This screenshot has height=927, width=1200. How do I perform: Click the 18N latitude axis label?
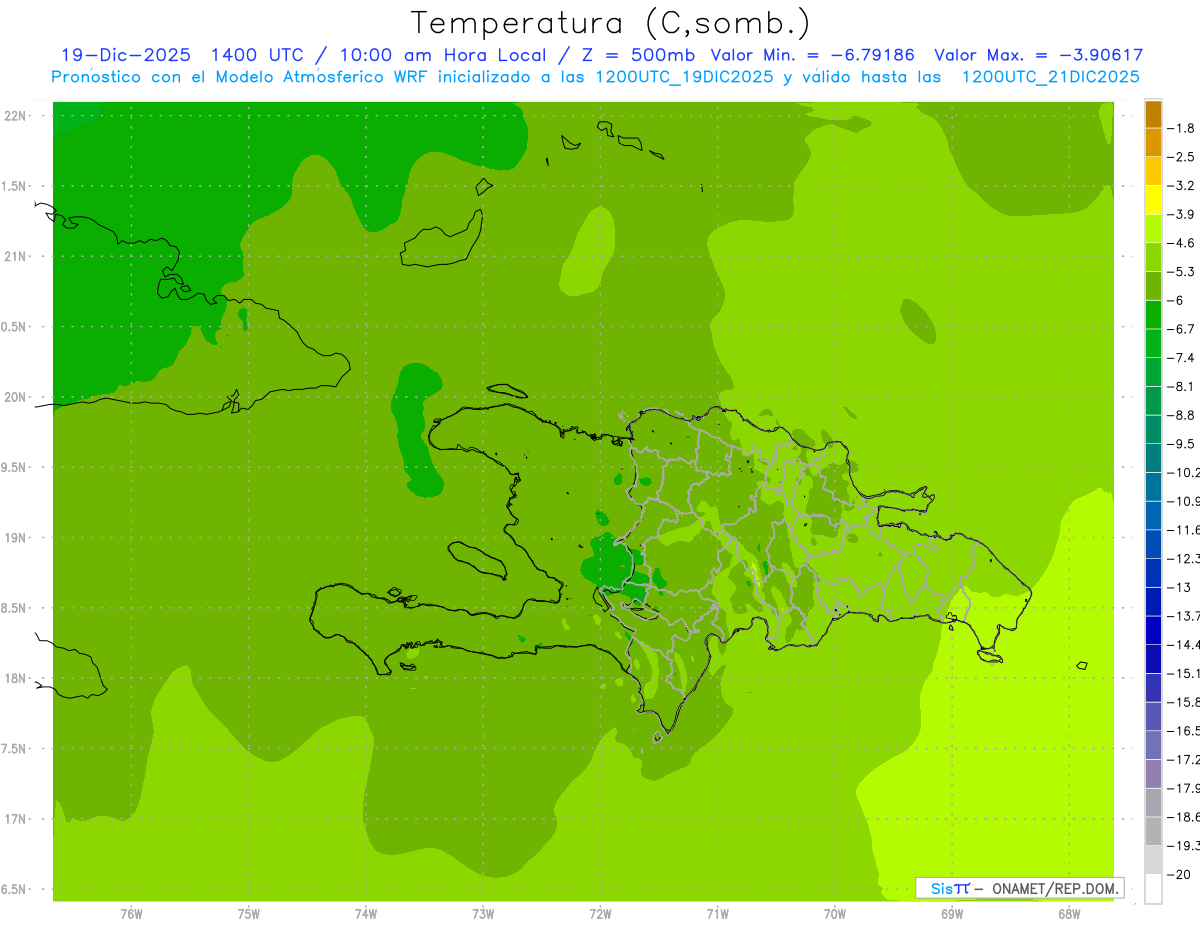pos(17,678)
